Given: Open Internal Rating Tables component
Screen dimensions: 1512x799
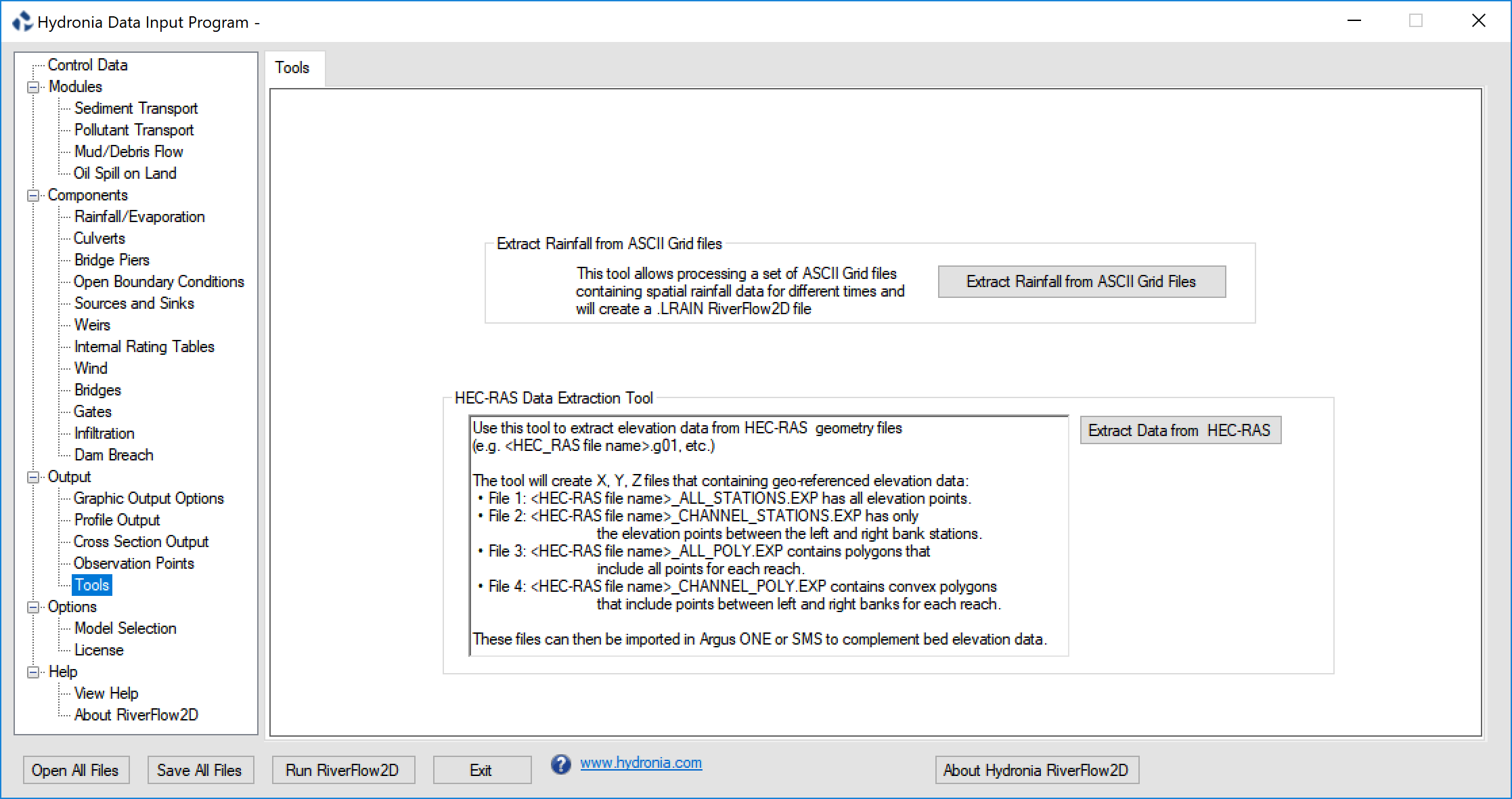Looking at the screenshot, I should tap(144, 347).
